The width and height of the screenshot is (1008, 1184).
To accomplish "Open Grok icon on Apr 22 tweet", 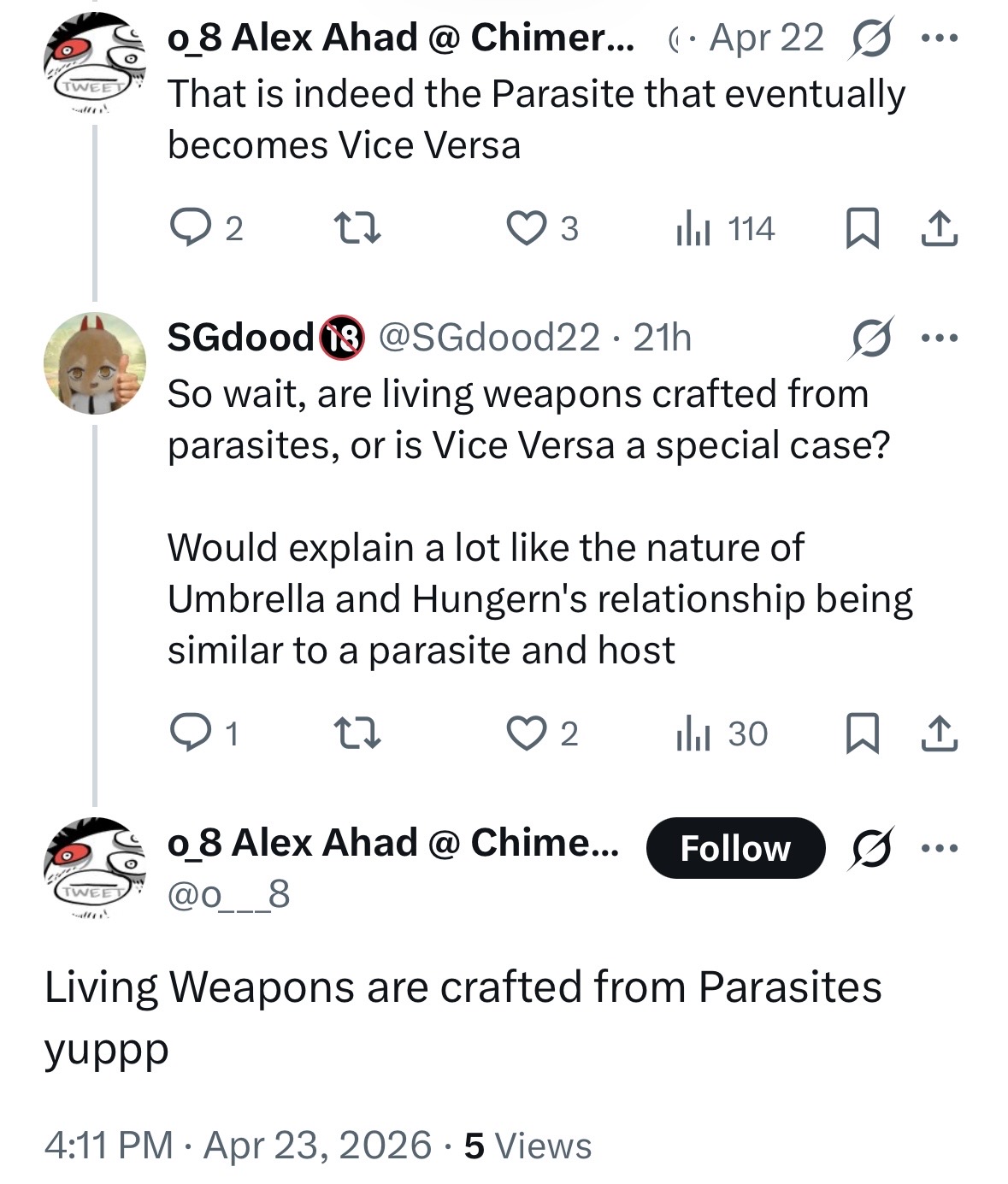I will click(870, 38).
